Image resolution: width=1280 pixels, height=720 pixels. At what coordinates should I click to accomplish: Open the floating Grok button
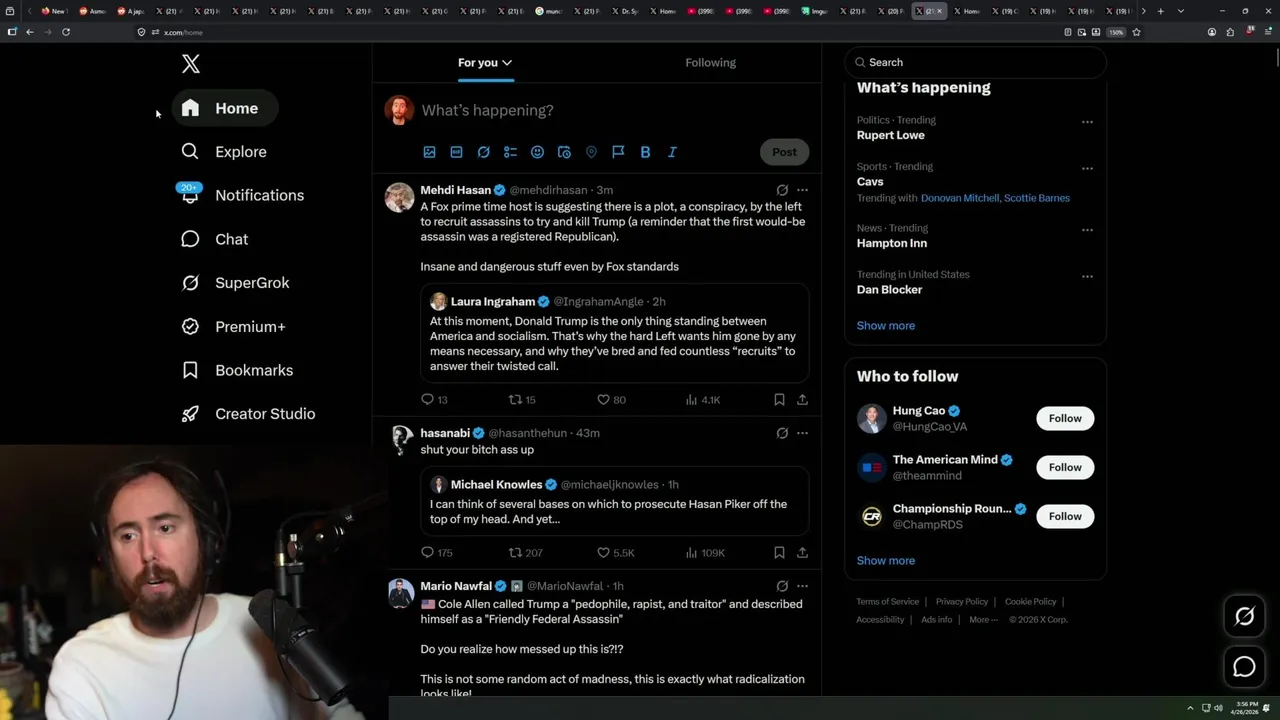click(1244, 617)
